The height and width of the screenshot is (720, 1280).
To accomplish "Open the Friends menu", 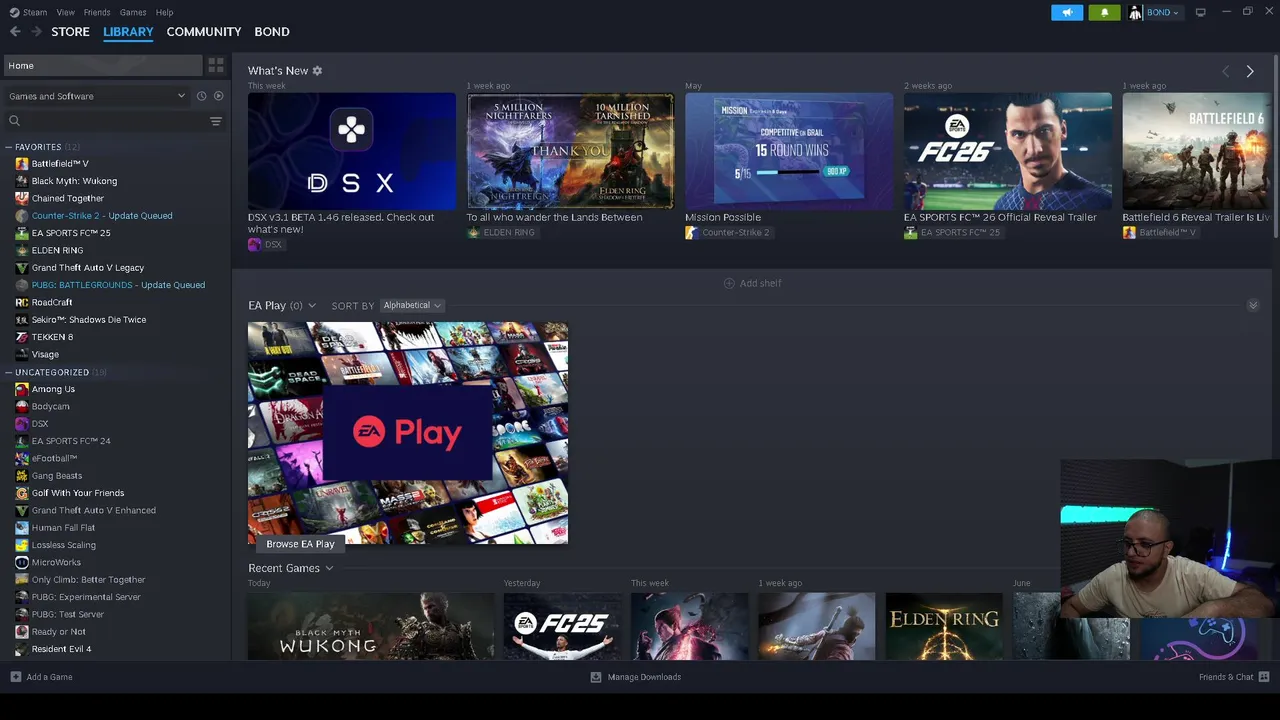I will click(x=97, y=12).
